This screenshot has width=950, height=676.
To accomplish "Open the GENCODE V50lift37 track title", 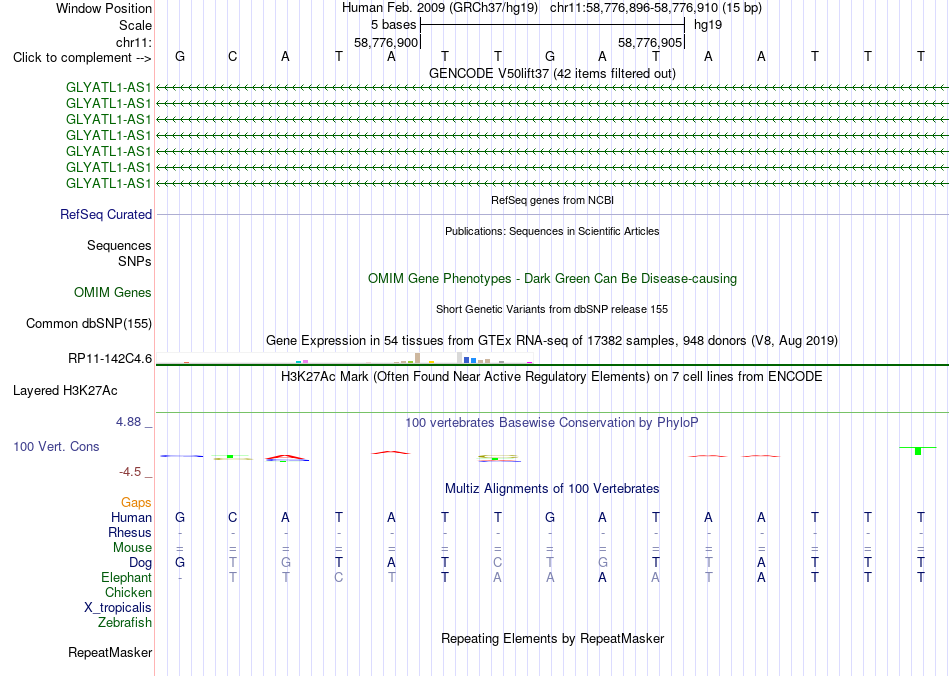I will tap(552, 73).
